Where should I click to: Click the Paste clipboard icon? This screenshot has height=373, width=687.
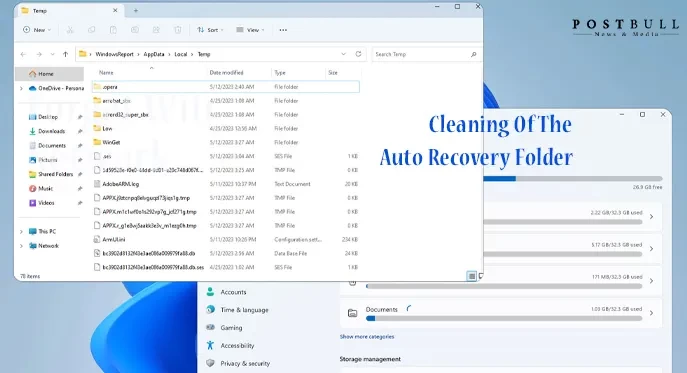click(113, 30)
